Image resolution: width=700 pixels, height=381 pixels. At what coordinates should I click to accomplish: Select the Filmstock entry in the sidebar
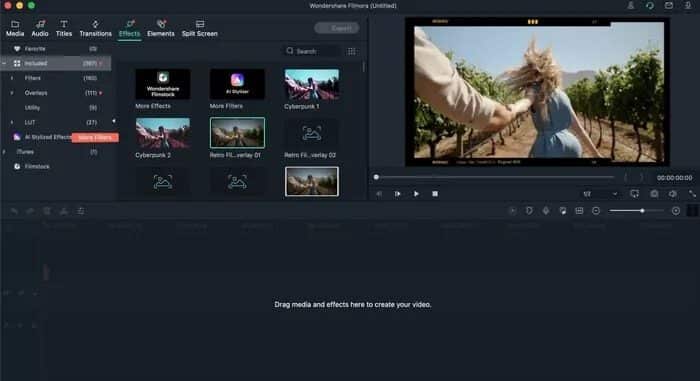[x=32, y=167]
